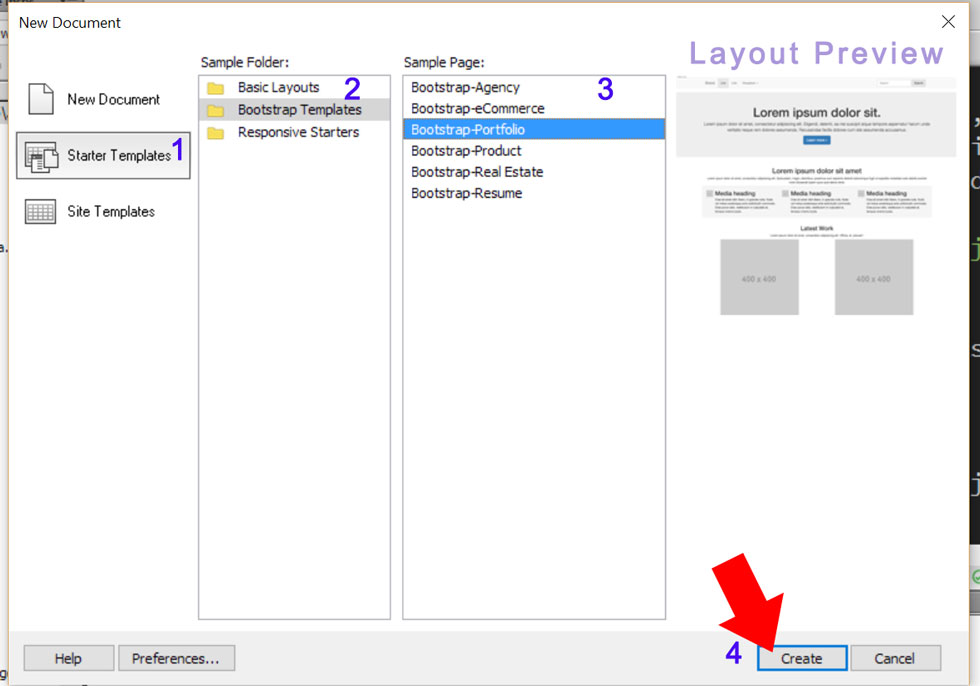Close the New Document dialog

click(x=948, y=22)
